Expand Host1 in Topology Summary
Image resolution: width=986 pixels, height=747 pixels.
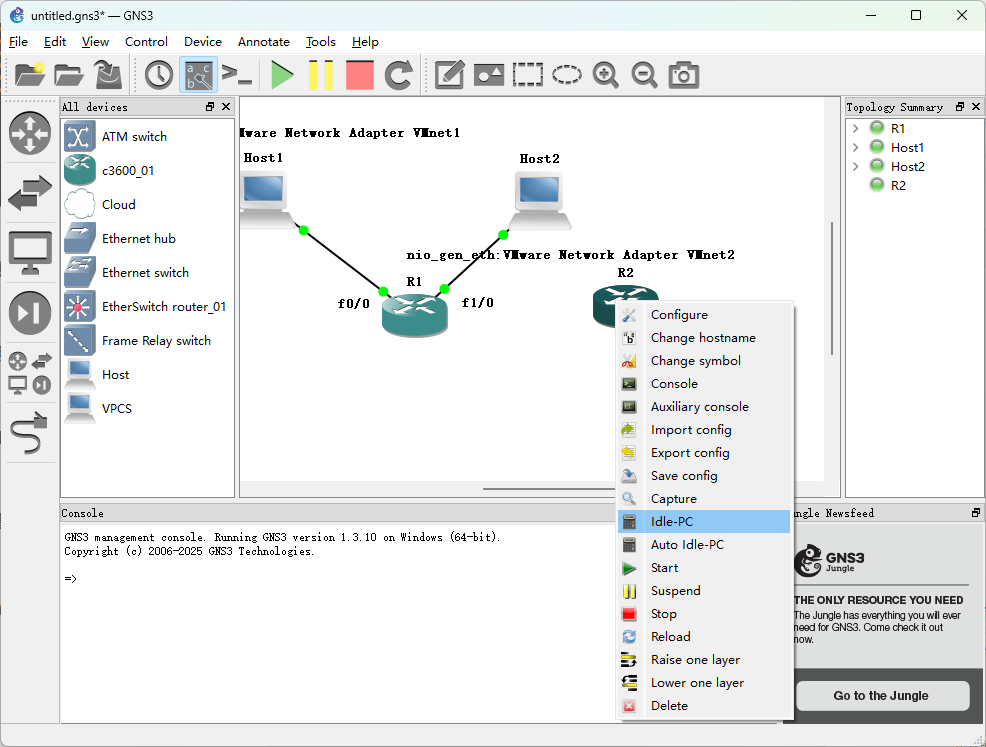click(x=855, y=148)
